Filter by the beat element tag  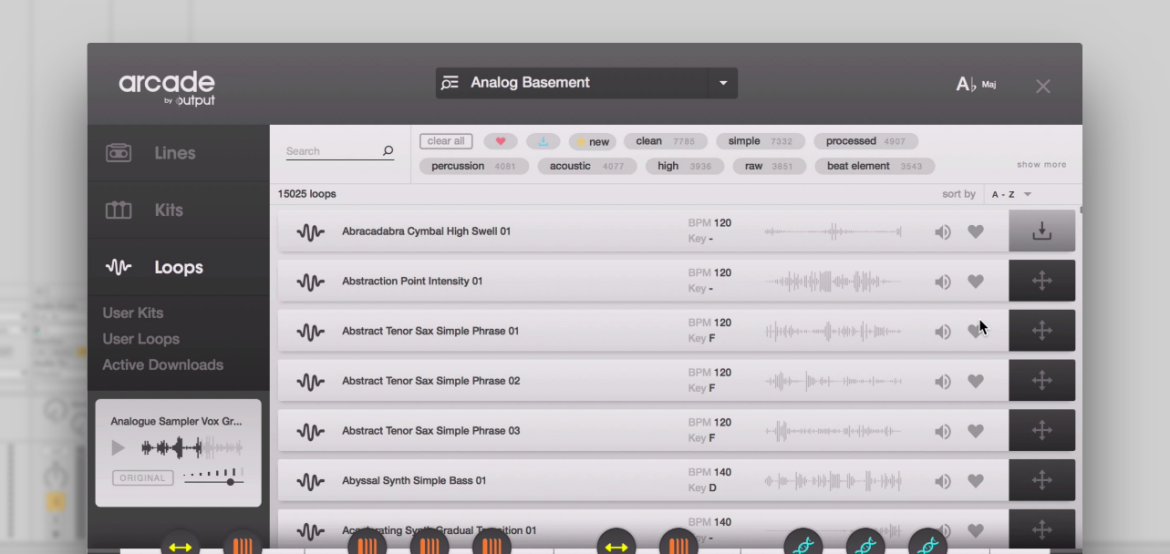pyautogui.click(x=875, y=166)
